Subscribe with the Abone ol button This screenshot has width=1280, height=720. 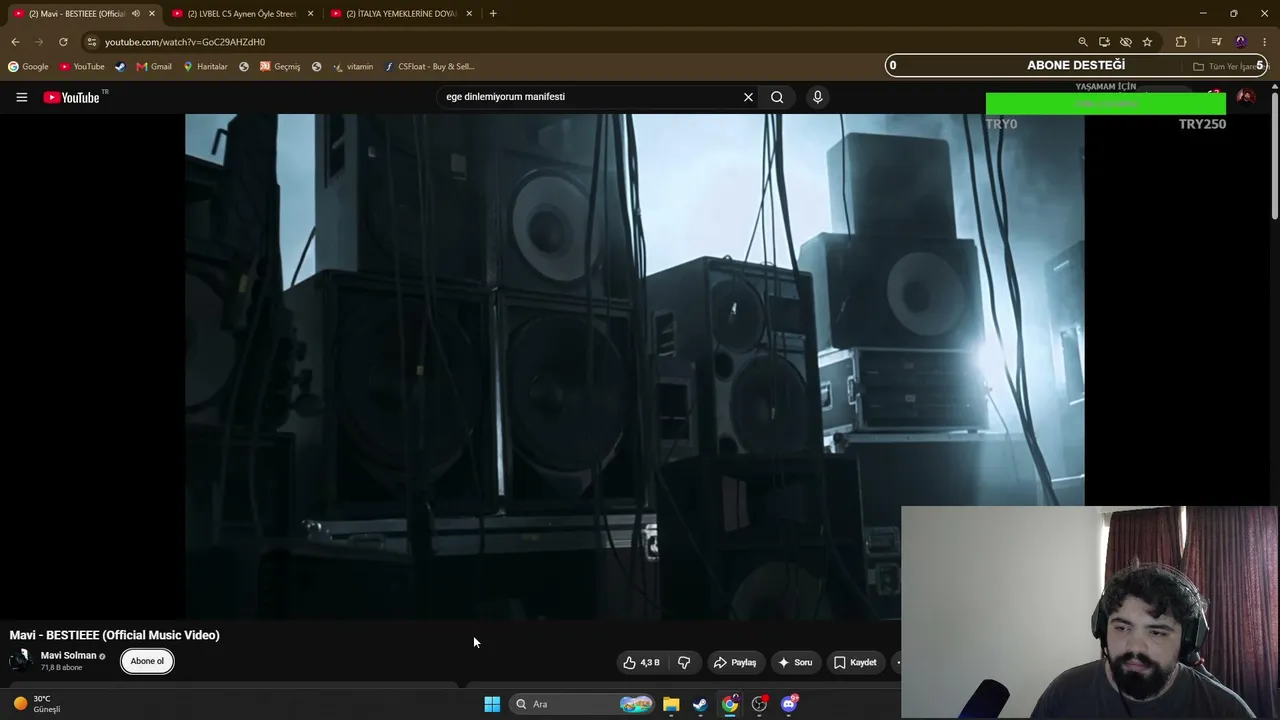pos(147,661)
